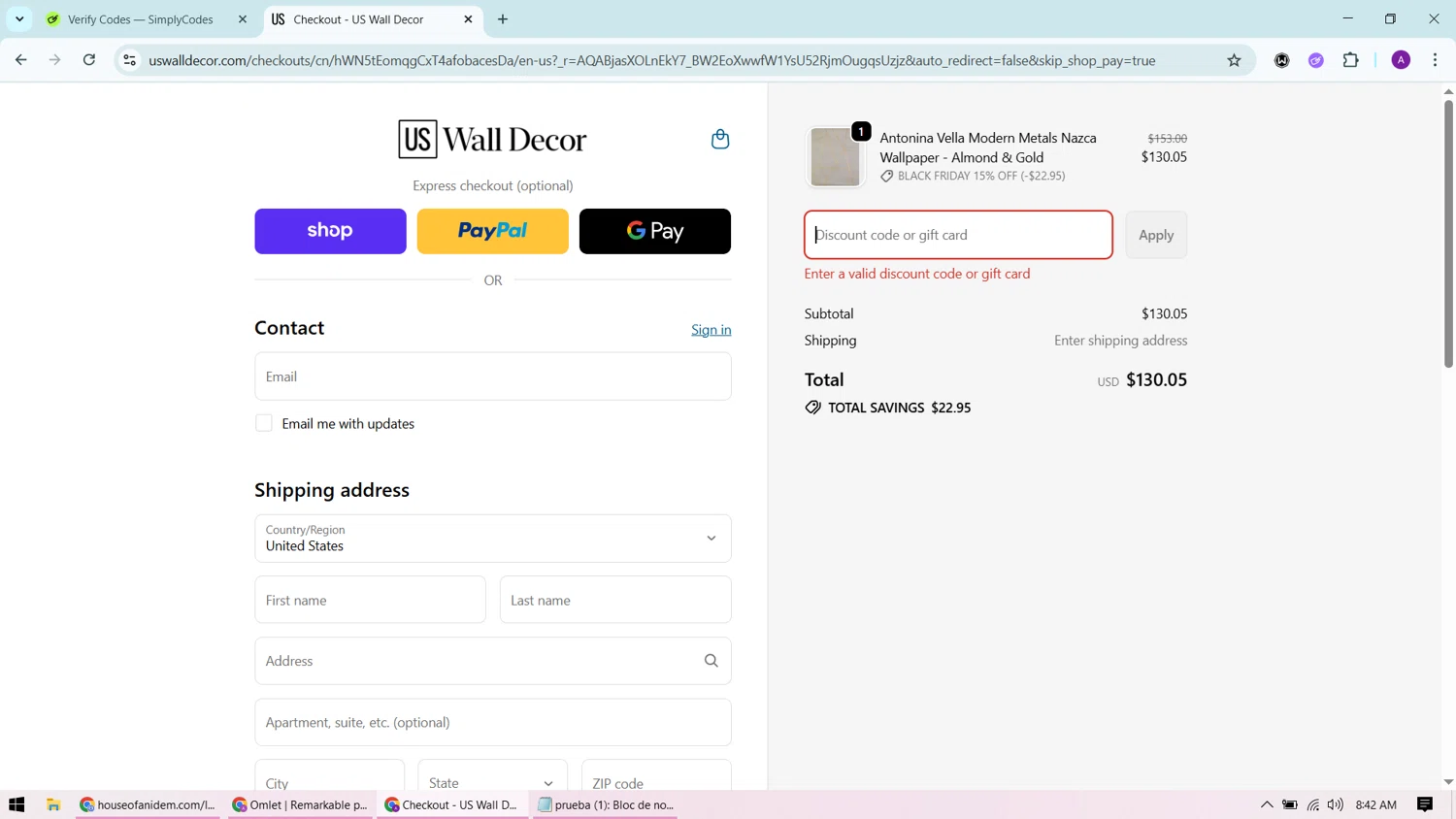Image resolution: width=1456 pixels, height=819 pixels.
Task: Open a new browser tab
Action: point(503,19)
